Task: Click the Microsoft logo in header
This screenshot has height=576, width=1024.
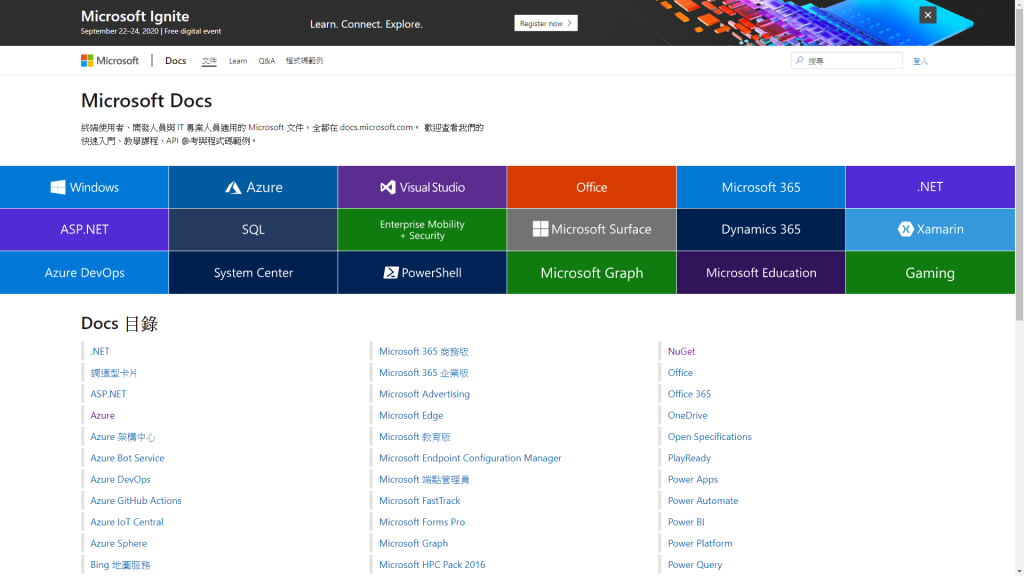Action: click(110, 61)
